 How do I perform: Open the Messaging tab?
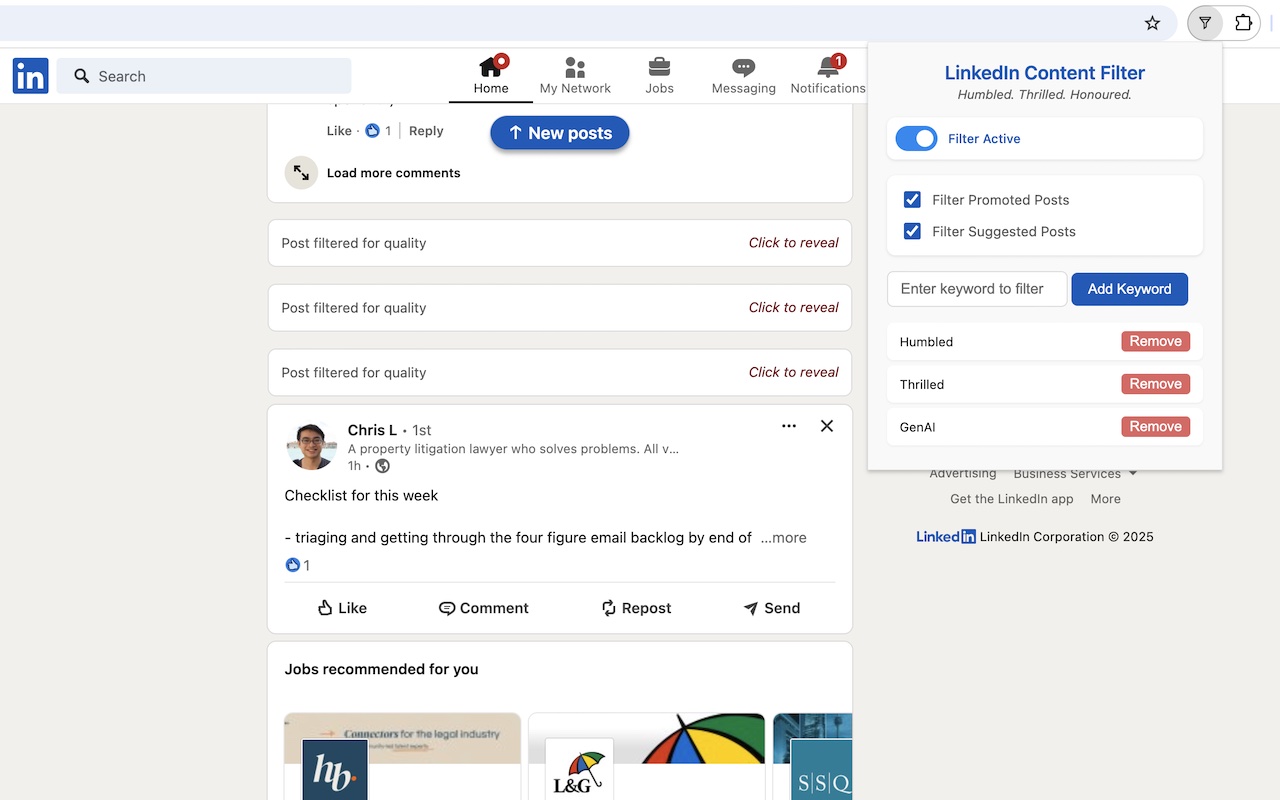click(x=743, y=76)
